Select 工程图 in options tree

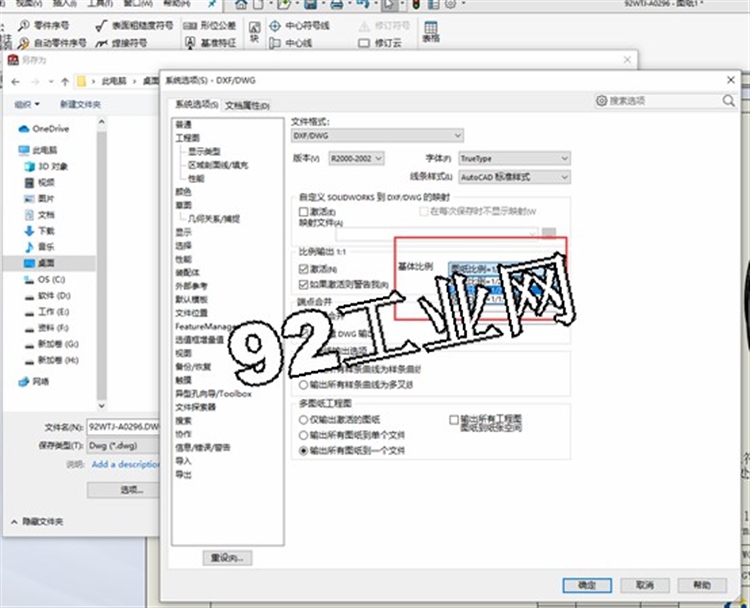pyautogui.click(x=187, y=138)
